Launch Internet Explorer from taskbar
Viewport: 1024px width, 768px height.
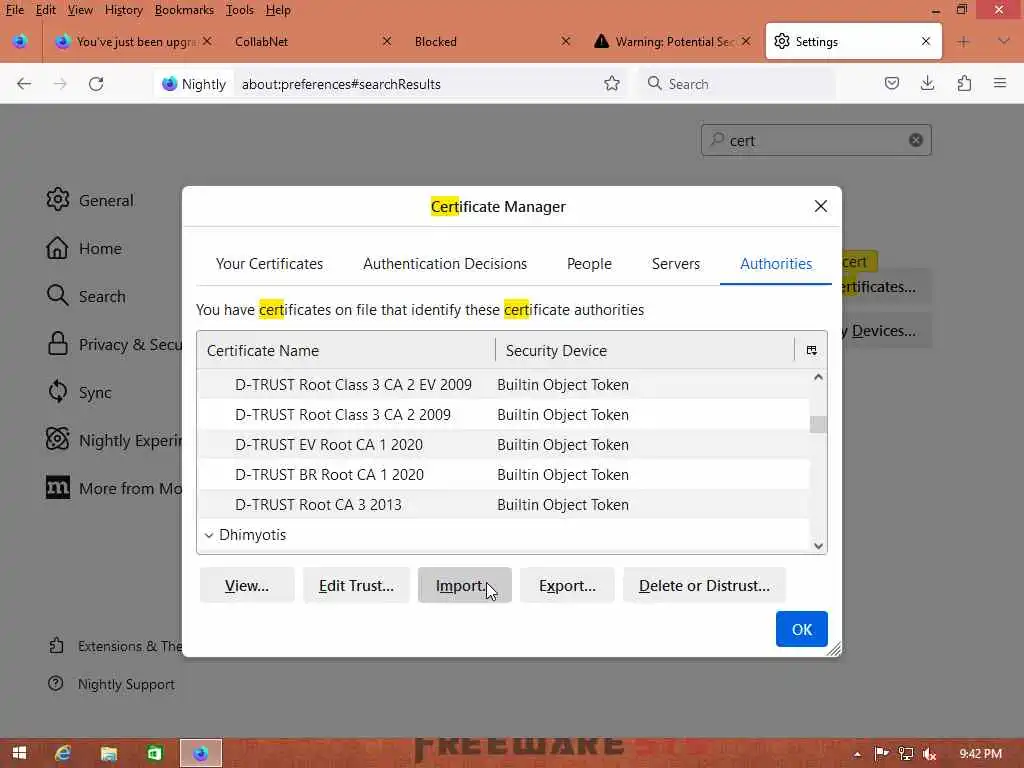tap(63, 754)
